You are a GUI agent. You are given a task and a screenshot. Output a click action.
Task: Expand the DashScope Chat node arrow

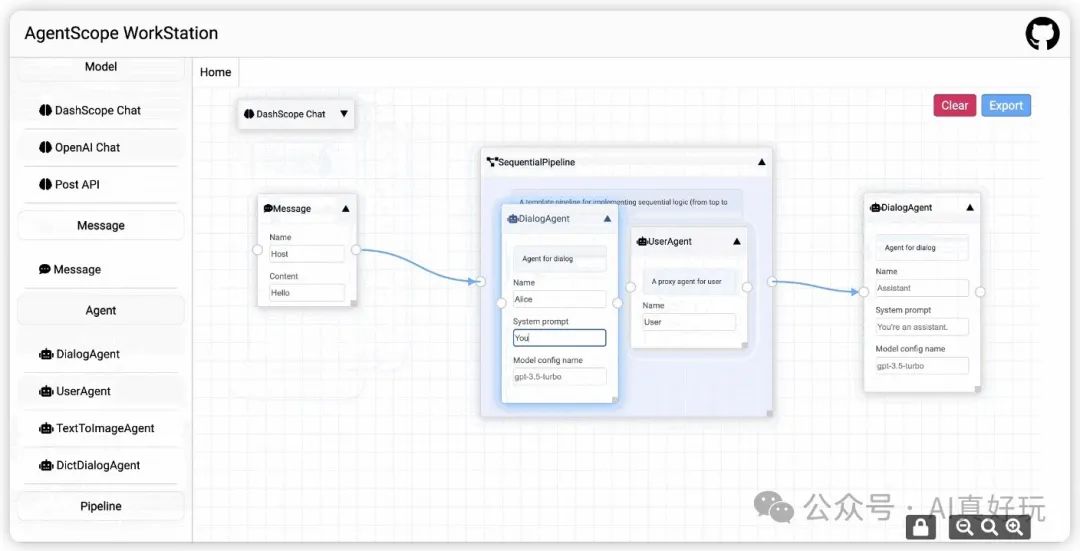[x=344, y=114]
